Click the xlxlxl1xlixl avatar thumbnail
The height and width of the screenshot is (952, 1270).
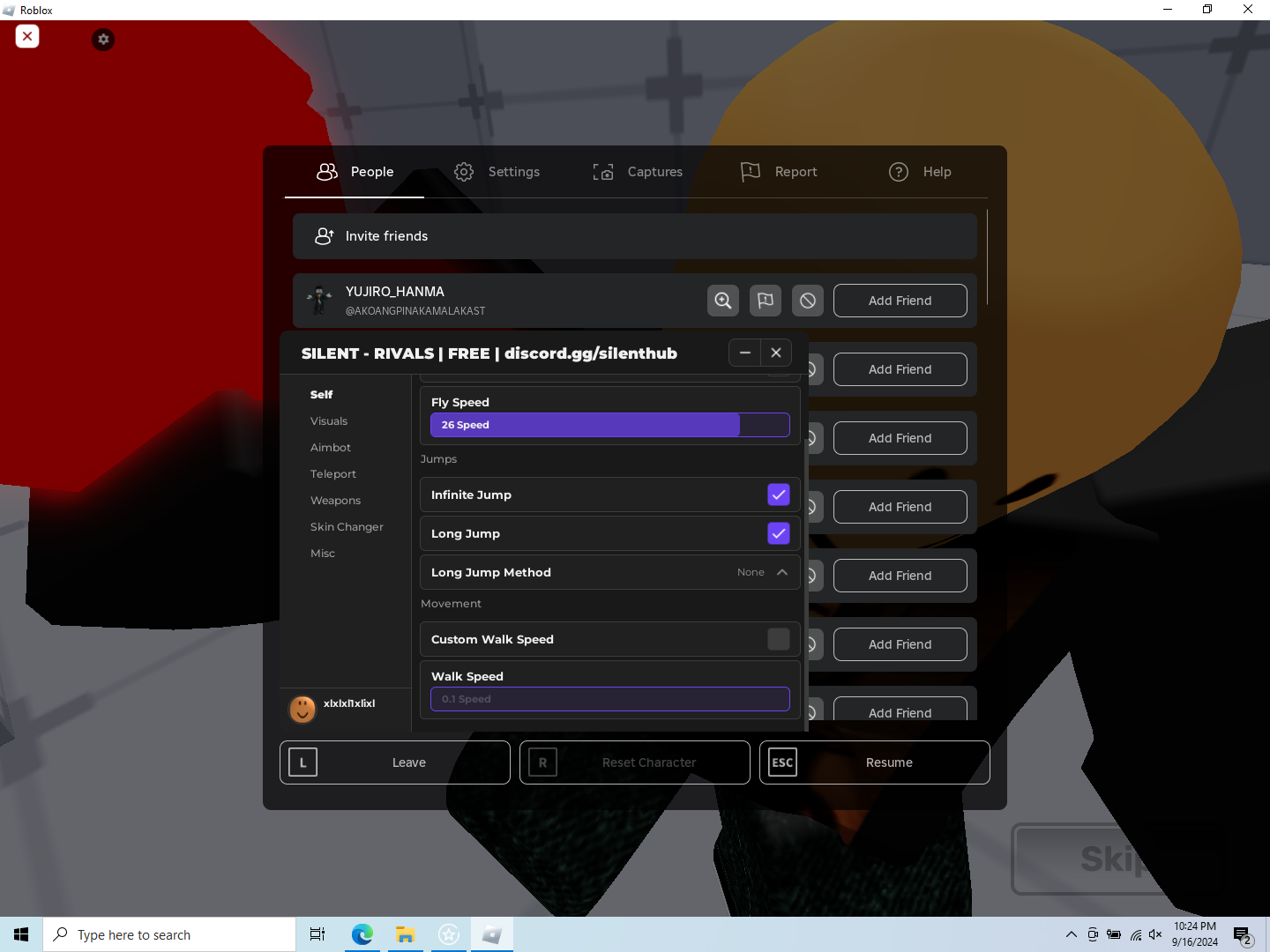303,708
